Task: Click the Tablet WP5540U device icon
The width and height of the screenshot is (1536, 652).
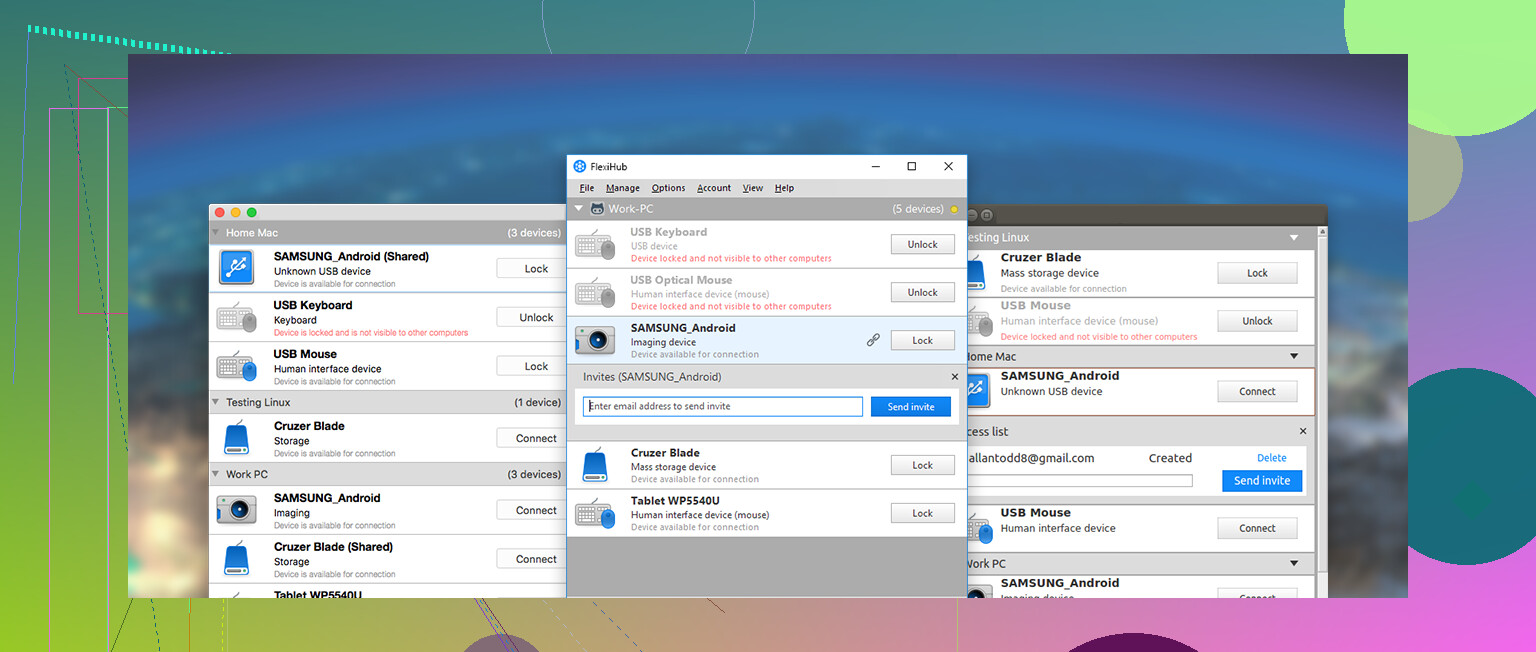Action: [595, 514]
